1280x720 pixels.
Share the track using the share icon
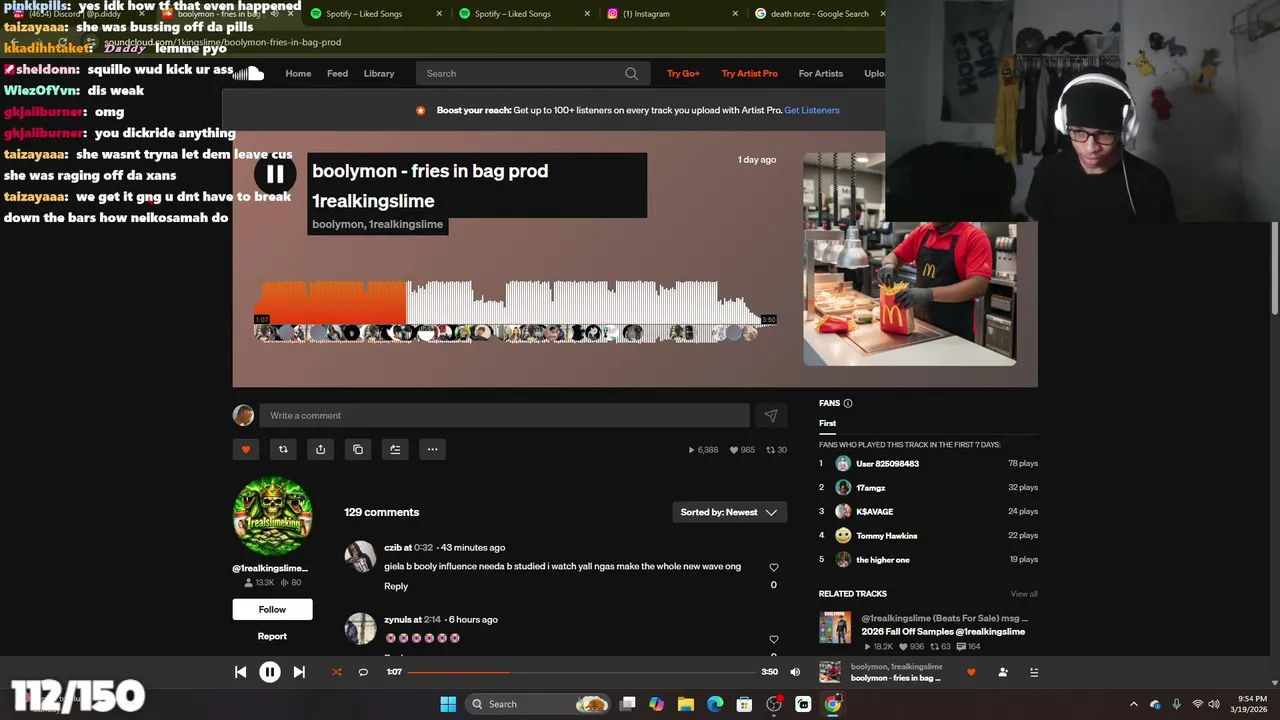click(x=320, y=449)
